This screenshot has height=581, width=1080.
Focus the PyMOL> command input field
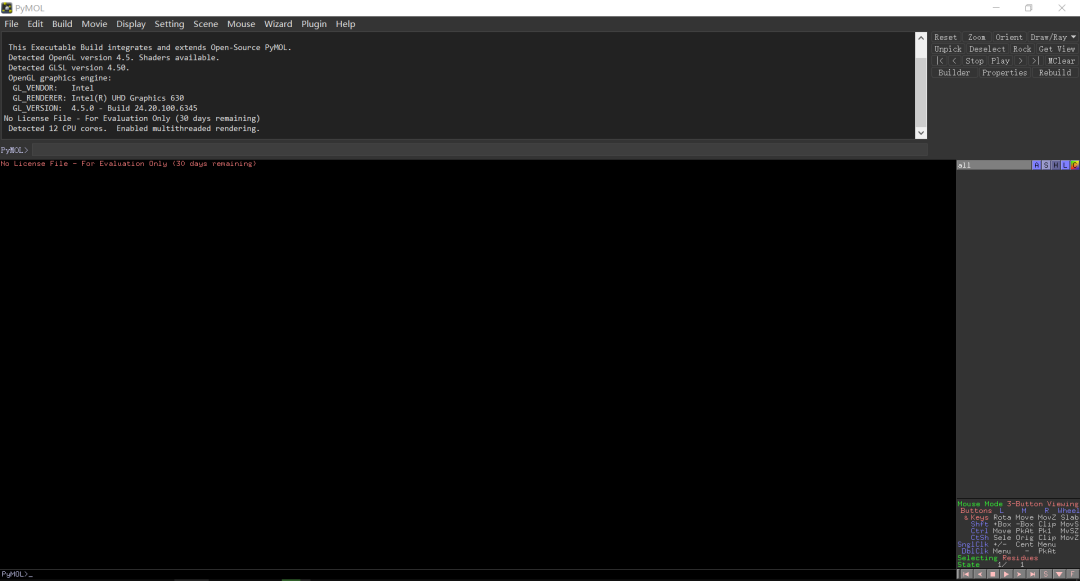click(479, 150)
